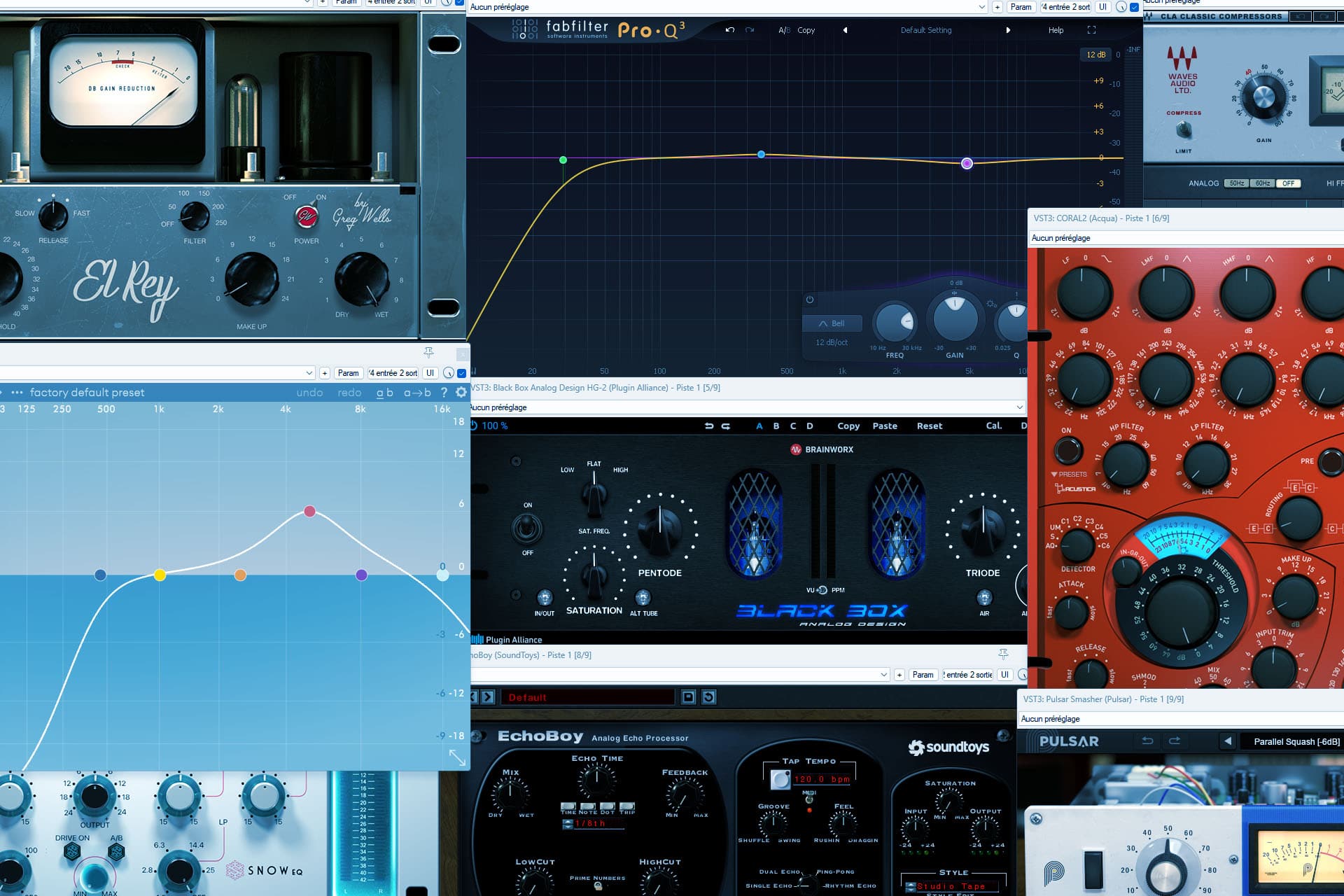Open Pro-Q 3 Bell shape dropdown

(x=832, y=323)
